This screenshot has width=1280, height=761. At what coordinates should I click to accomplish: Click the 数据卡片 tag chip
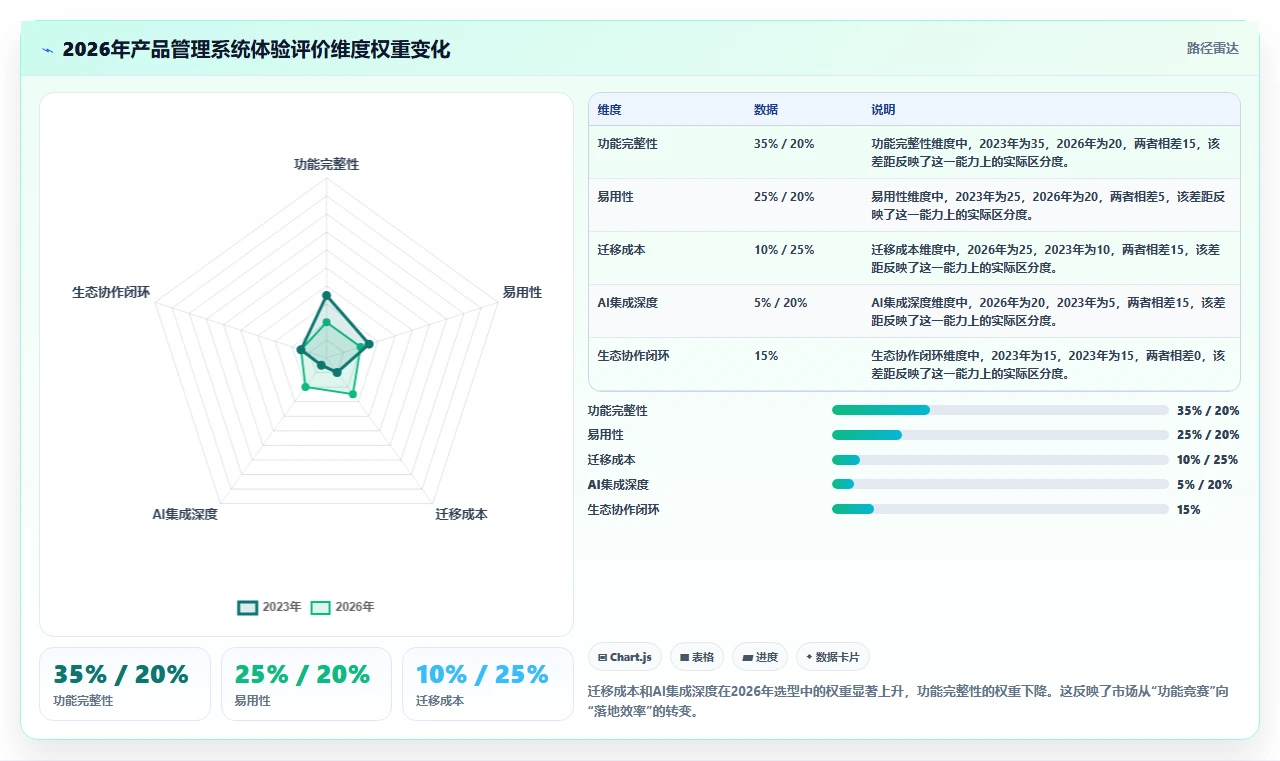833,657
